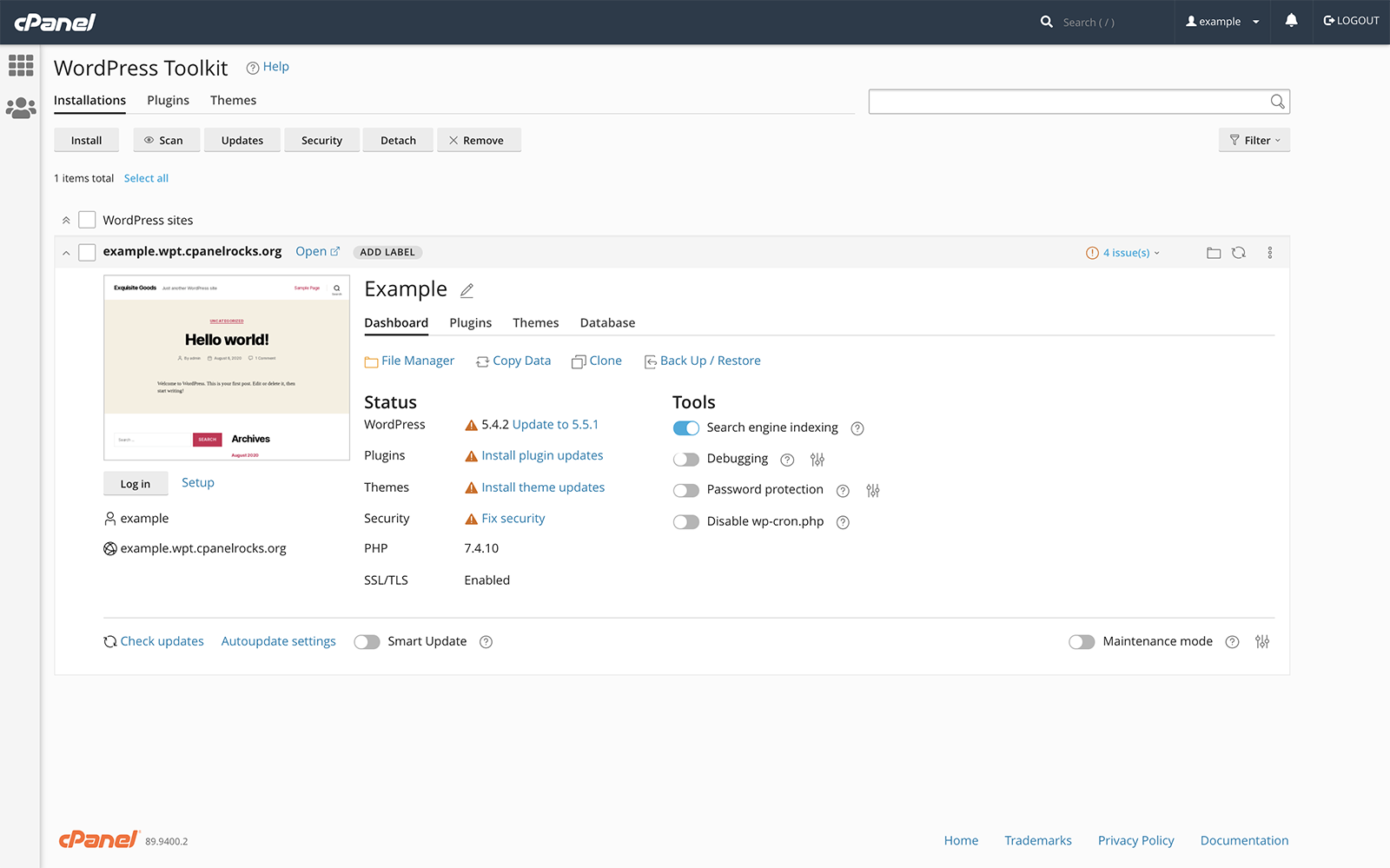This screenshot has width=1390, height=868.
Task: Open the example user account menu
Action: [1222, 22]
